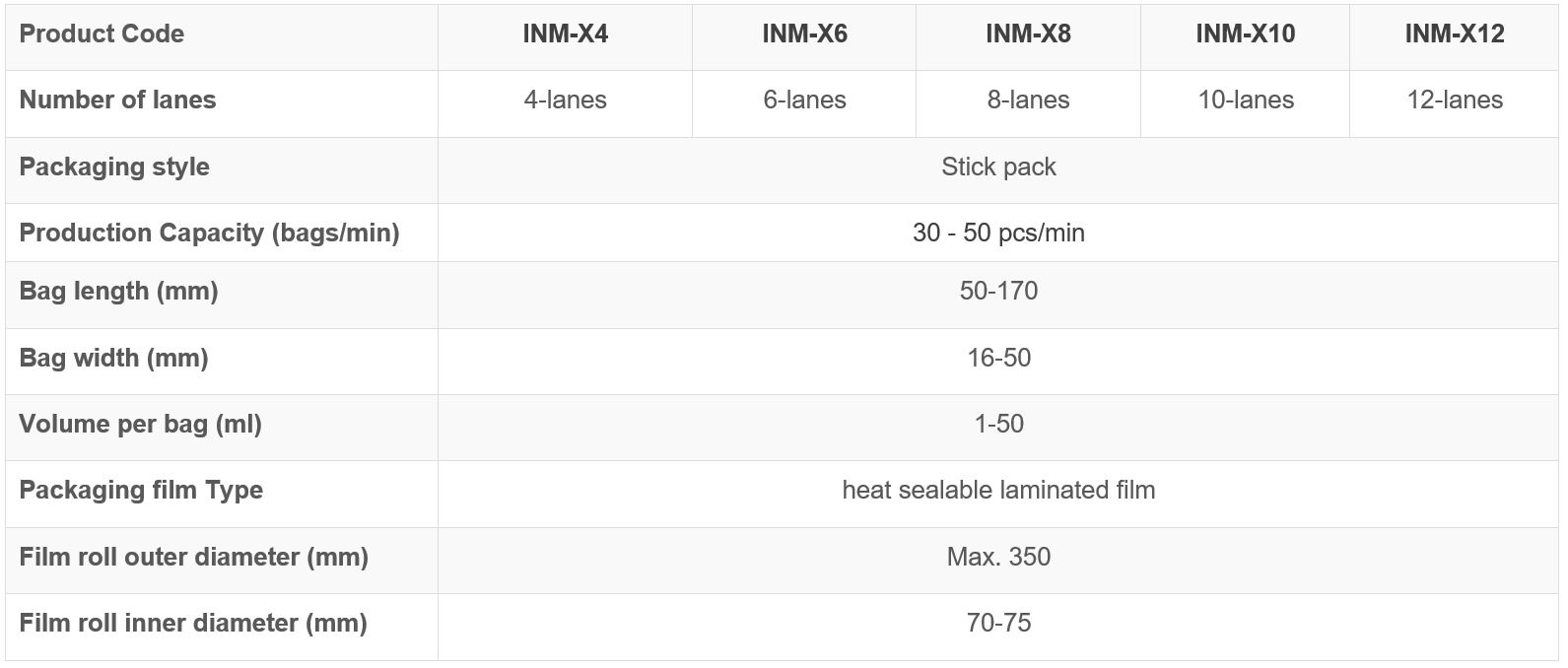Click the 50-170 bag length value
The width and height of the screenshot is (1568, 668).
(998, 292)
